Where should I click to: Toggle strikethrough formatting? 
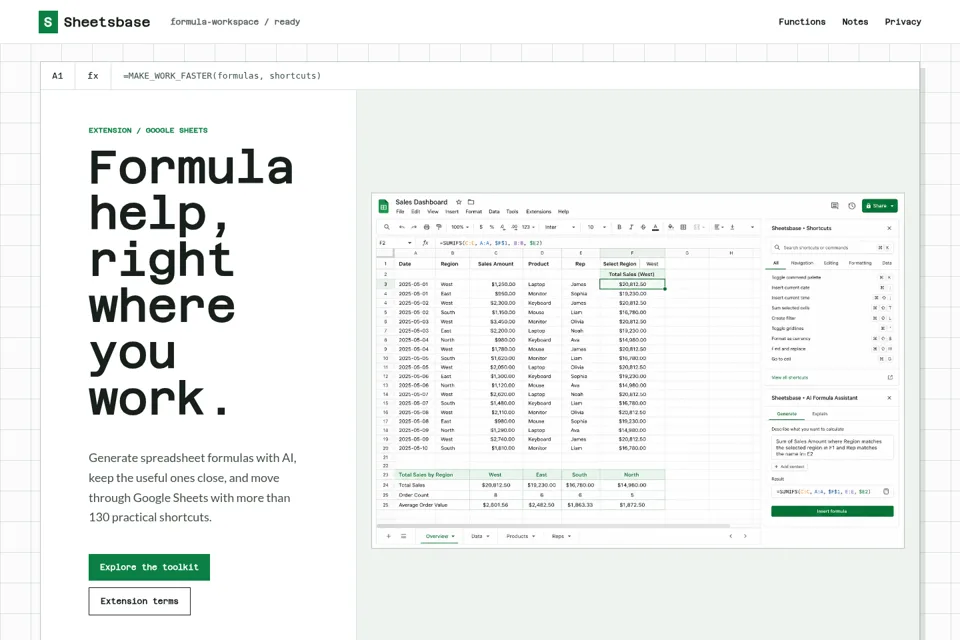[643, 227]
